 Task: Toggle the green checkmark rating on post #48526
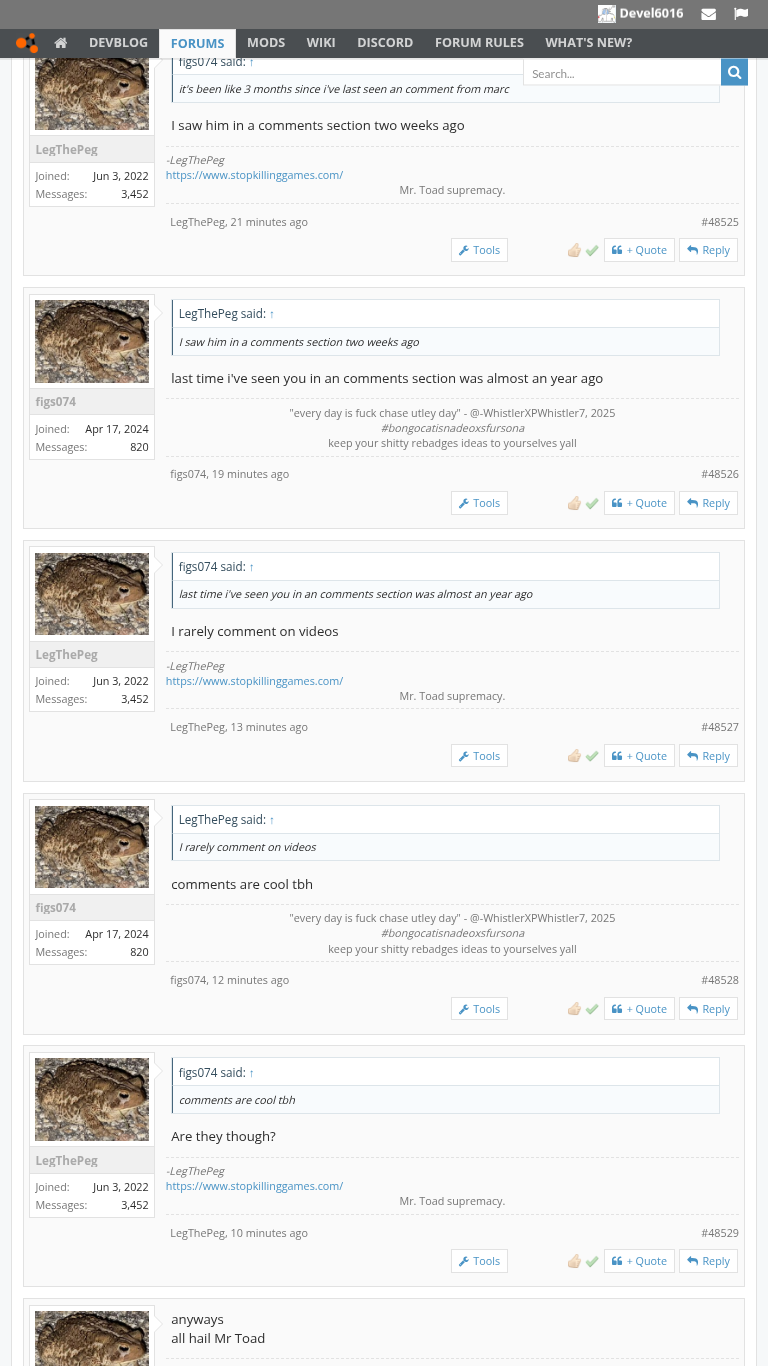point(592,503)
